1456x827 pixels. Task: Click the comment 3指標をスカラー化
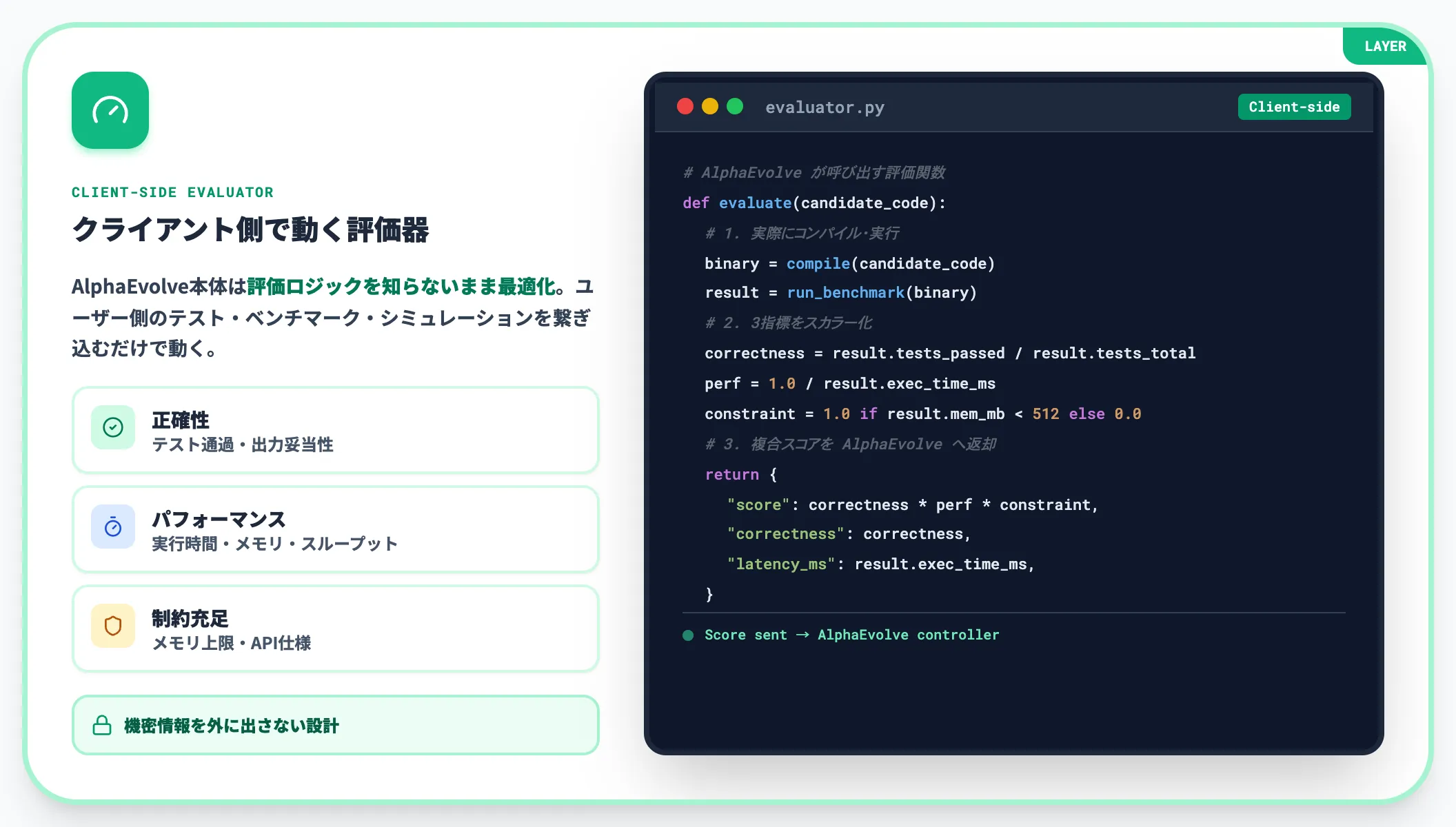point(789,323)
